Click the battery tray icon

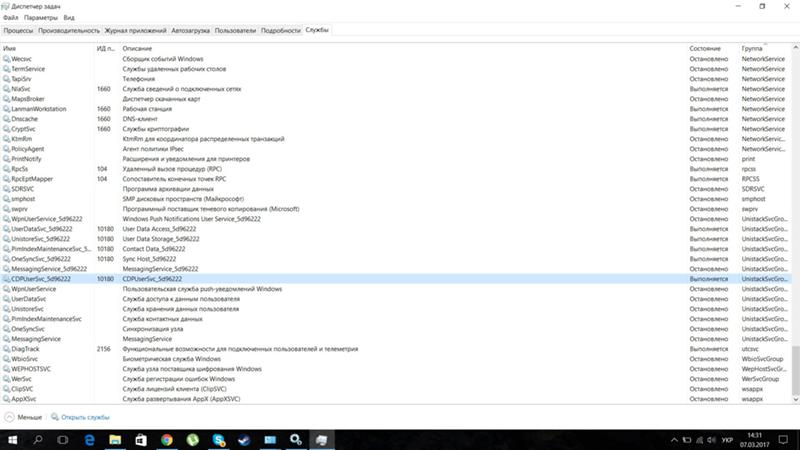[x=687, y=440]
